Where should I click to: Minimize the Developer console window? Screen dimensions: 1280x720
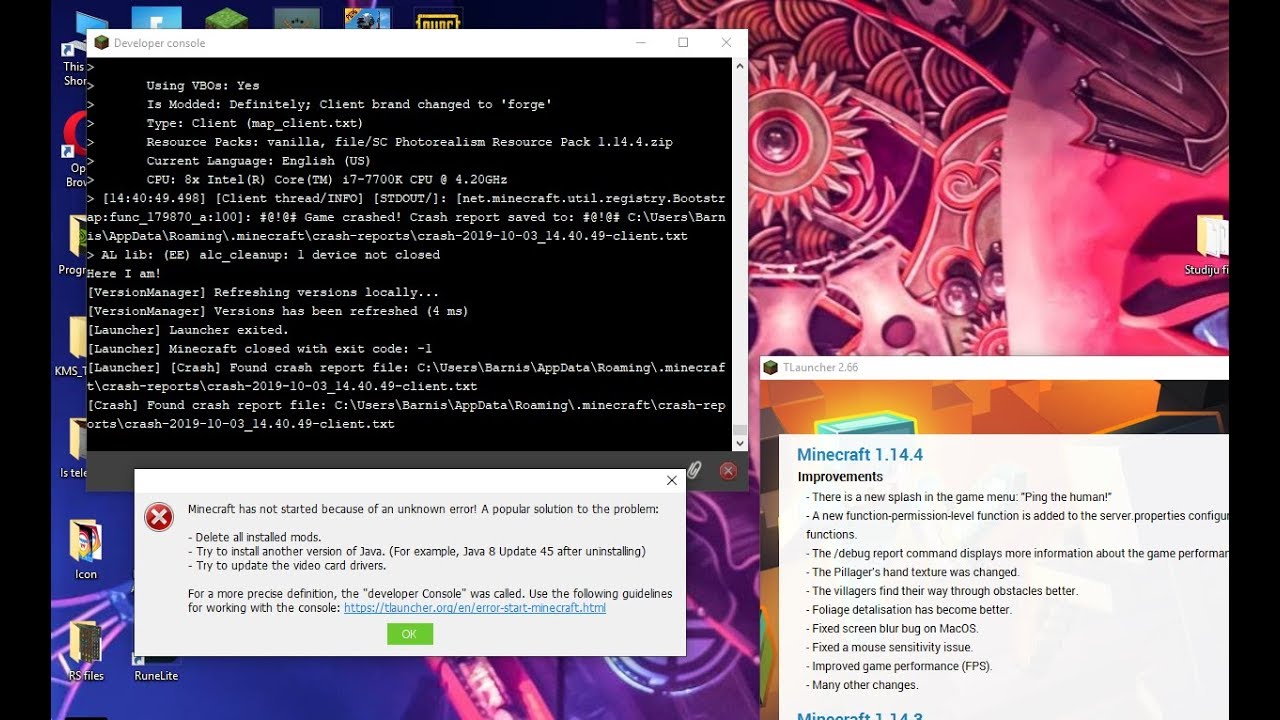click(x=640, y=43)
